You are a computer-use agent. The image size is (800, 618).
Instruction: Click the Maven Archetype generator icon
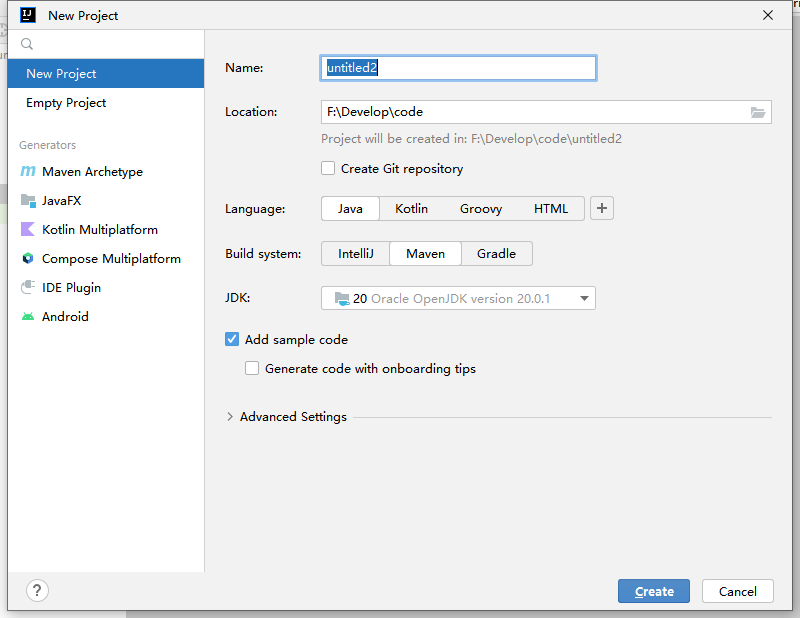point(28,172)
